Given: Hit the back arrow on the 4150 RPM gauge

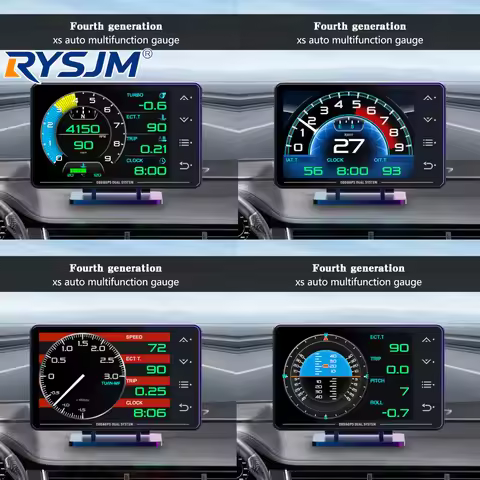Looking at the screenshot, I should click(x=184, y=165).
